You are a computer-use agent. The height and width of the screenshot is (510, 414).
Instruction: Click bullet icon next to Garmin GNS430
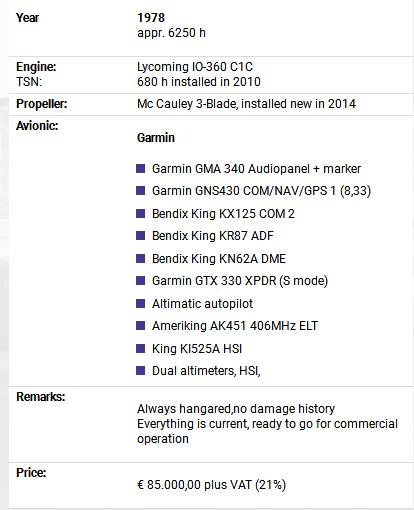click(141, 191)
